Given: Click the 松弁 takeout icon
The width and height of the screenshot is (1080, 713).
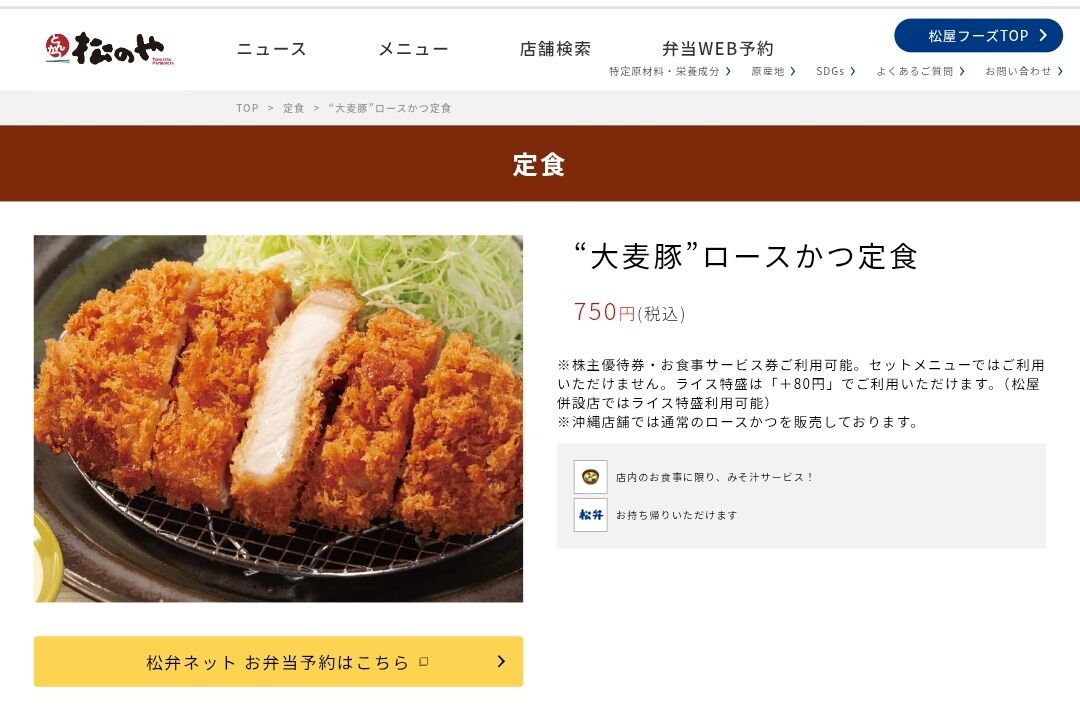Looking at the screenshot, I should [x=590, y=515].
